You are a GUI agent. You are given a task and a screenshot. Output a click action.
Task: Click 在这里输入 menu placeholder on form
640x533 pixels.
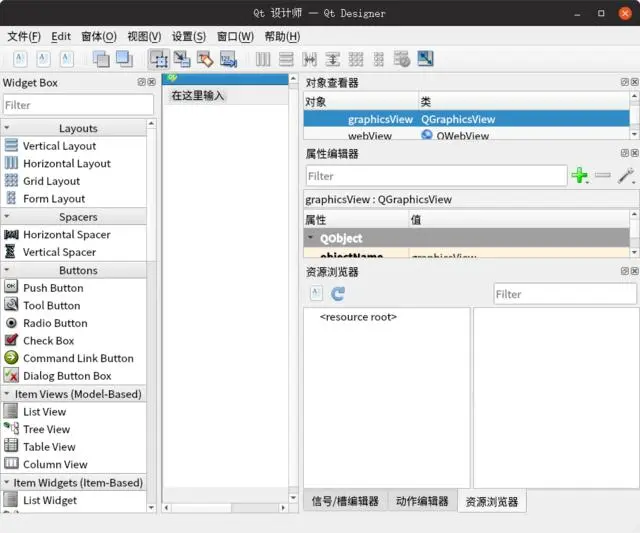198,95
